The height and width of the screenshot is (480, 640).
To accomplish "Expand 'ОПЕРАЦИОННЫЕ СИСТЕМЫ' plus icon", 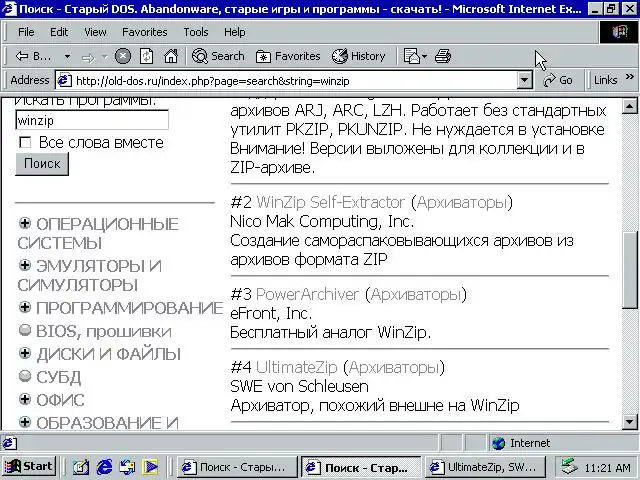I will (x=25, y=223).
